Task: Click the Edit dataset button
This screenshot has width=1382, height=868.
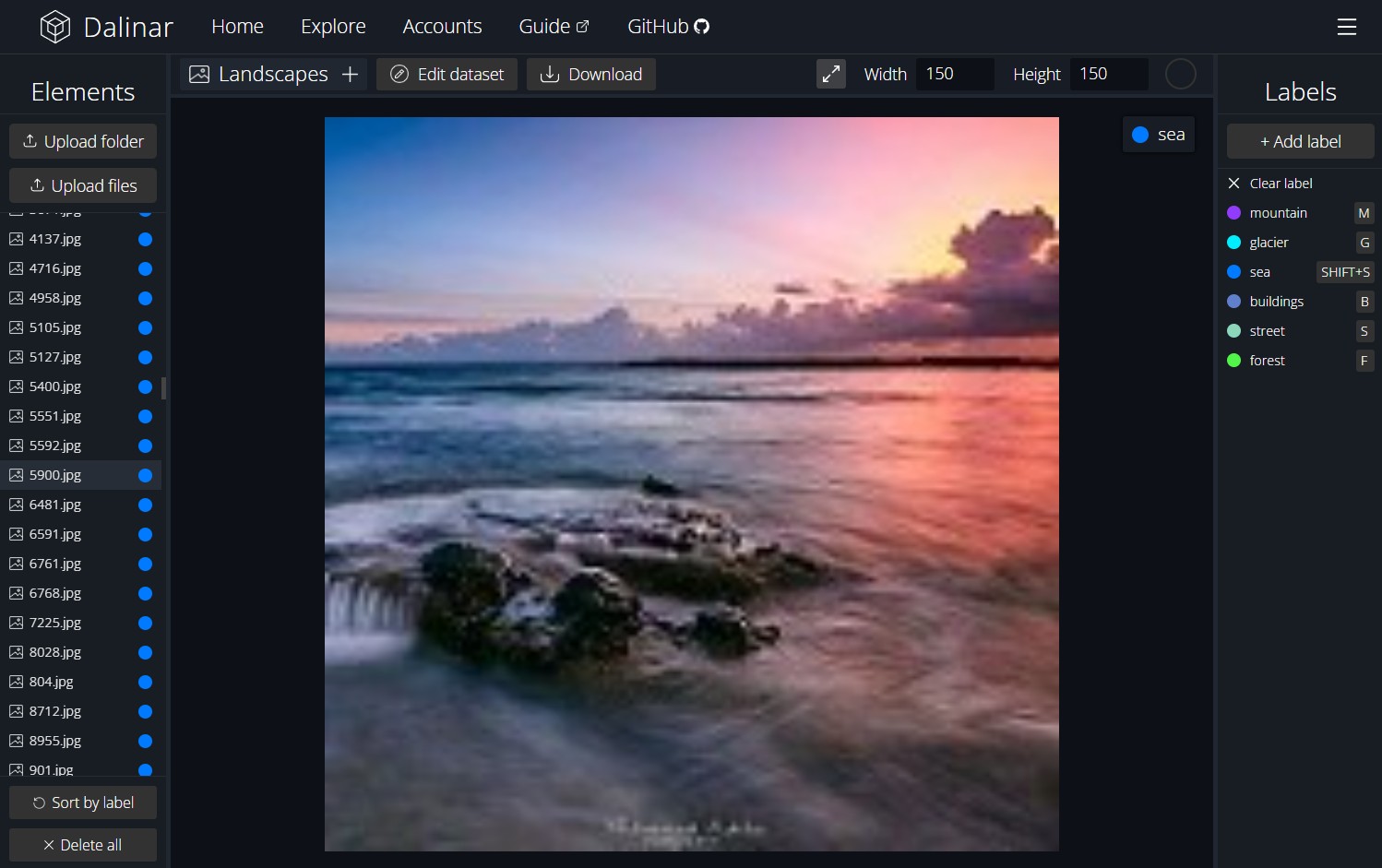Action: coord(447,74)
